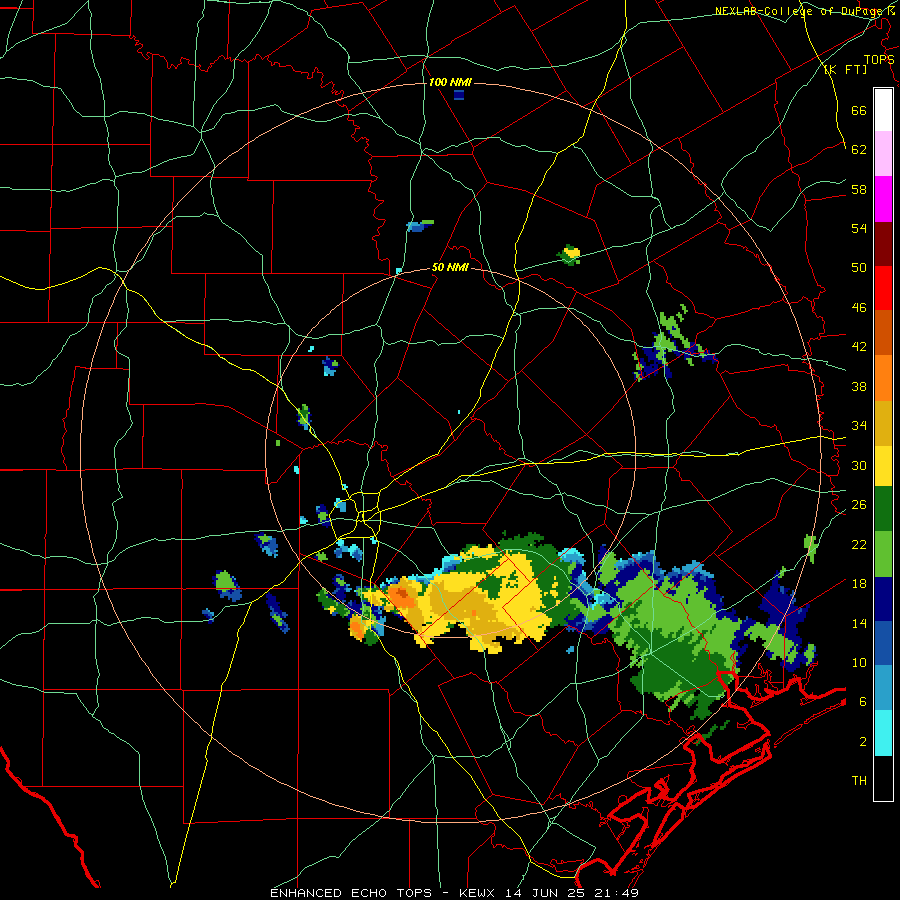Screen dimensions: 900x900
Task: Click the "62" legend value
Action: [859, 150]
